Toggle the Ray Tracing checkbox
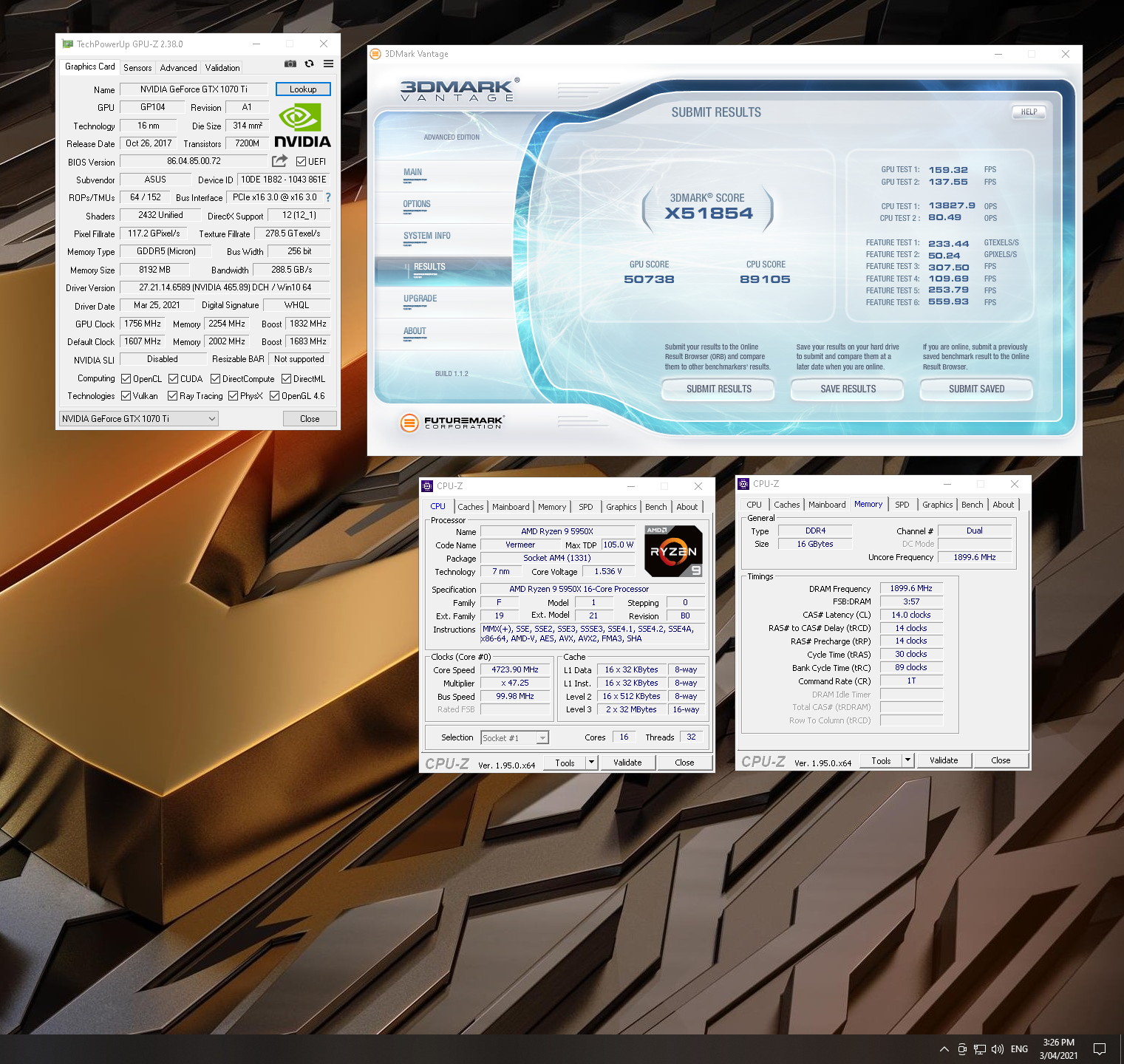 point(172,396)
